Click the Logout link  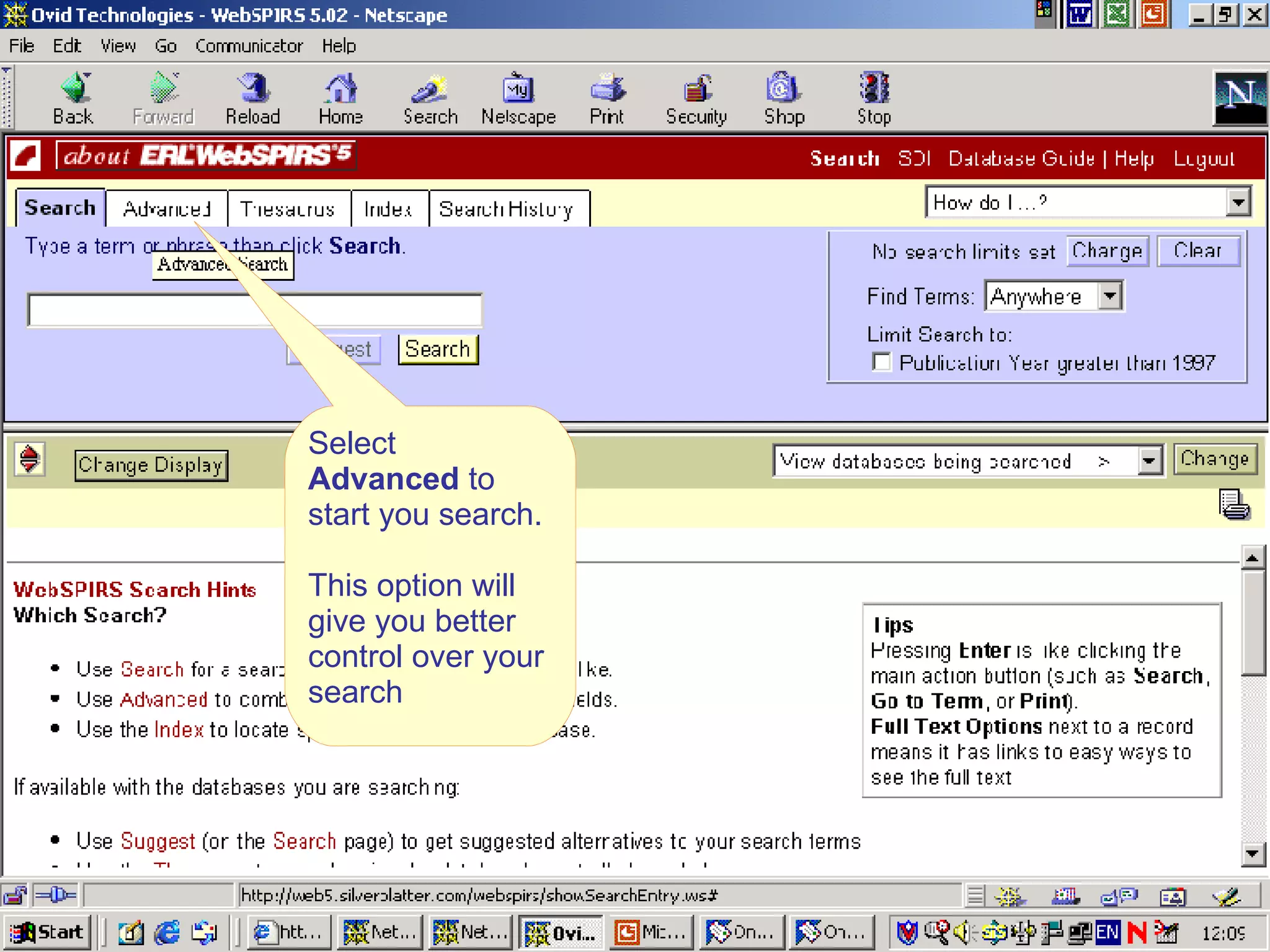click(1204, 159)
